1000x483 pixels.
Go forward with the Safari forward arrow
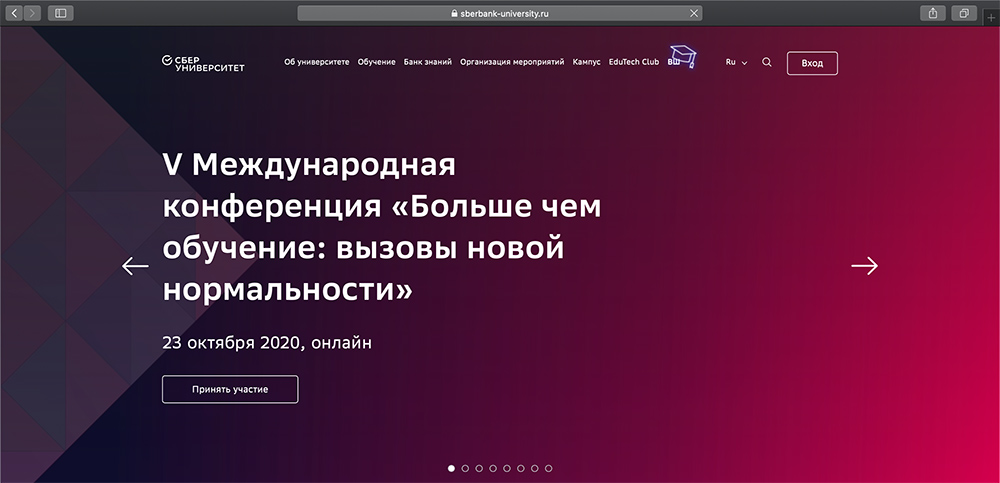pos(32,13)
